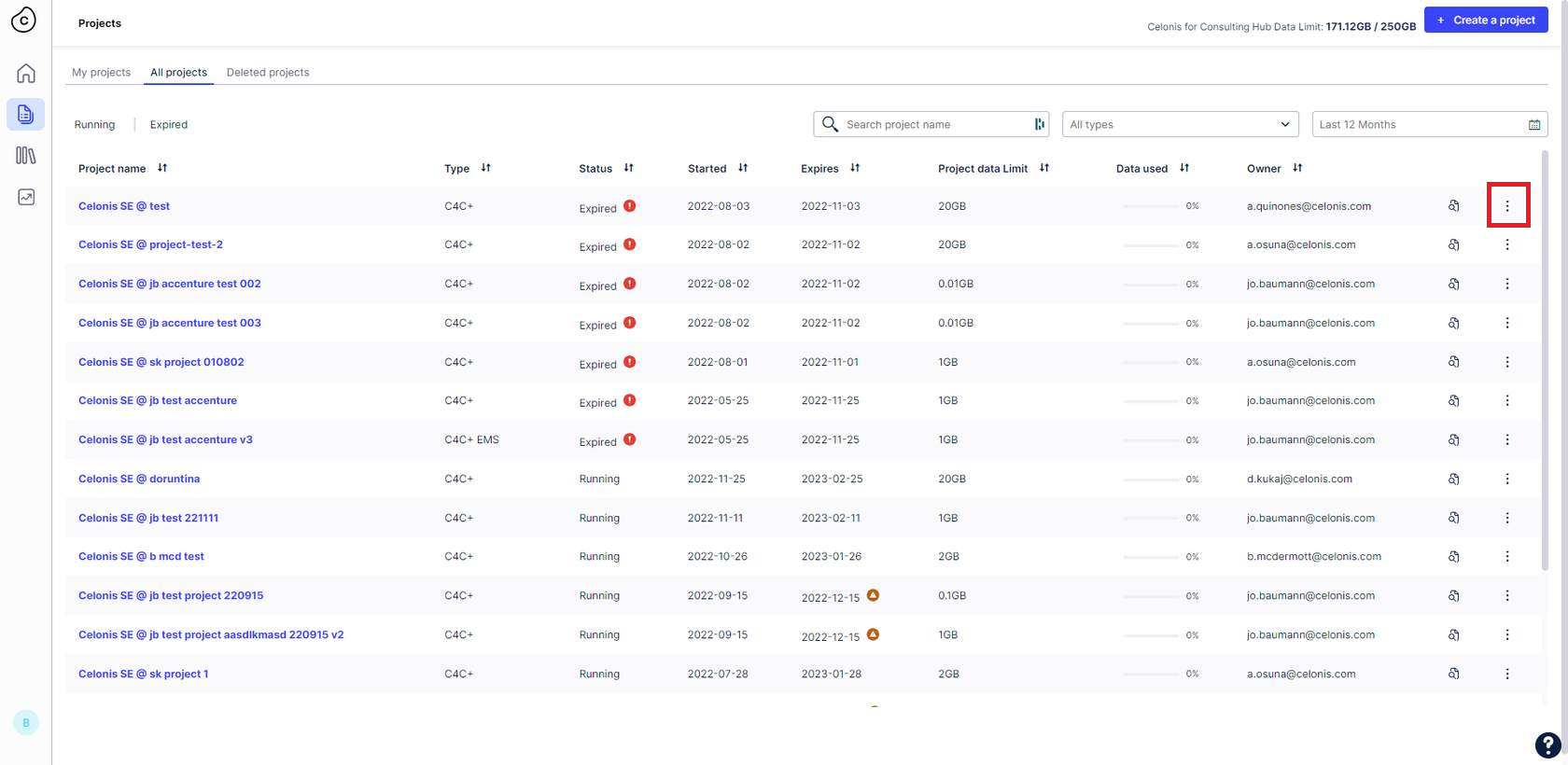Image resolution: width=1568 pixels, height=765 pixels.
Task: Sort by Owner column
Action: [1297, 168]
